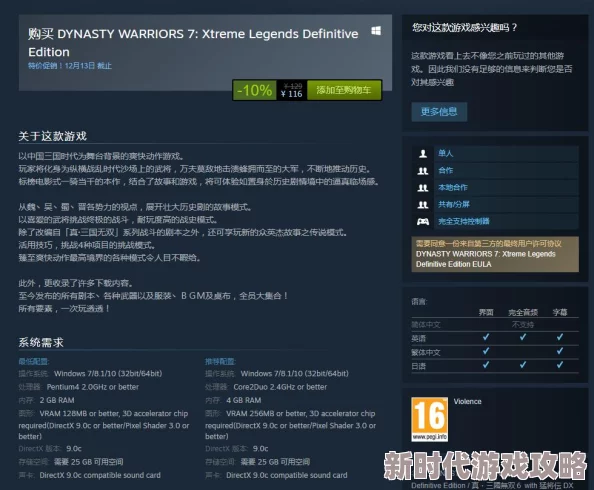
Task: Click the 英语 full audio checkmark
Action: 523,337
